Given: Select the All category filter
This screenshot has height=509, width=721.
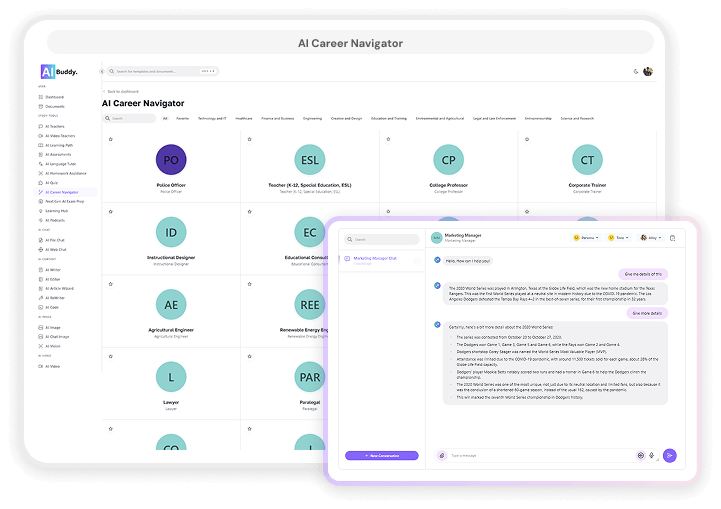Looking at the screenshot, I should [x=165, y=118].
